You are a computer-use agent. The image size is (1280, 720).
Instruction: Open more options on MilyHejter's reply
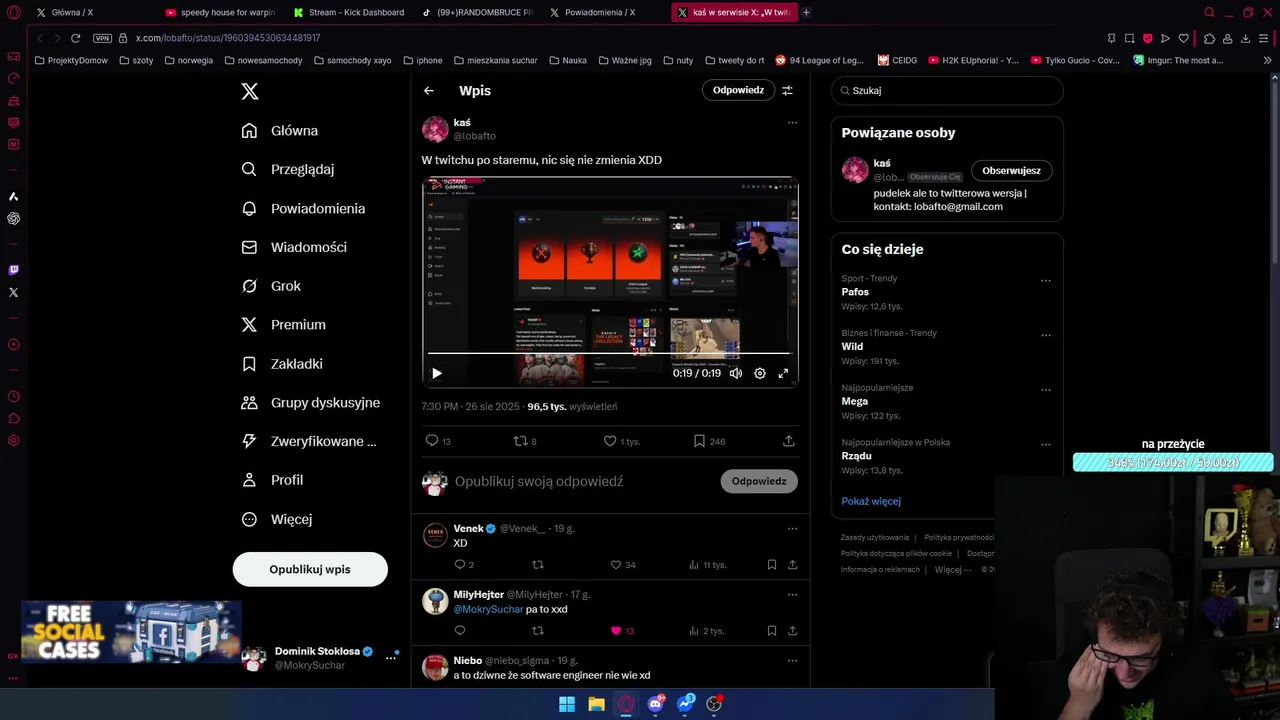(x=792, y=594)
